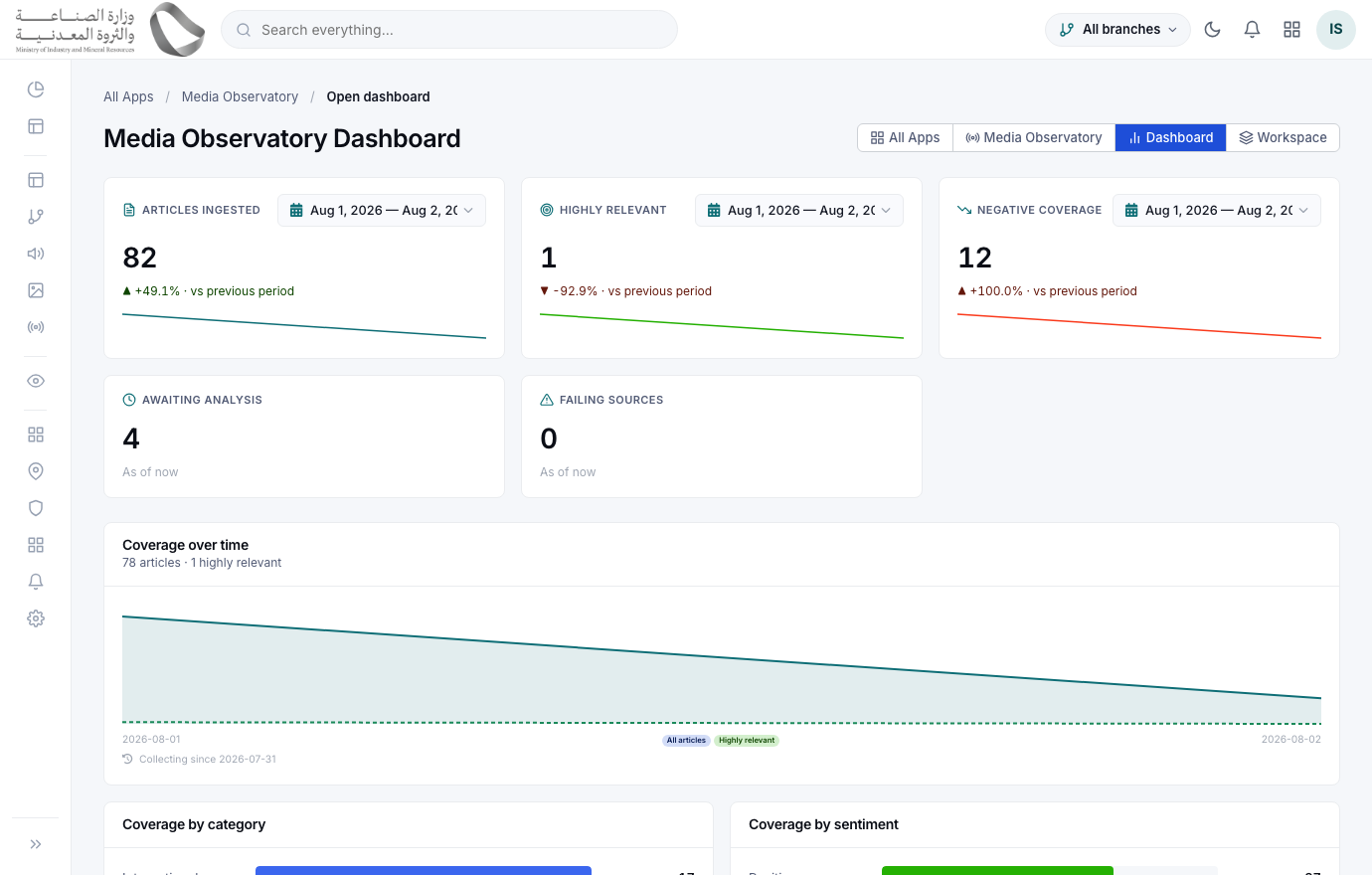Screen dimensions: 1372x875
Task: Open the pie chart sidebar icon
Action: (x=36, y=89)
